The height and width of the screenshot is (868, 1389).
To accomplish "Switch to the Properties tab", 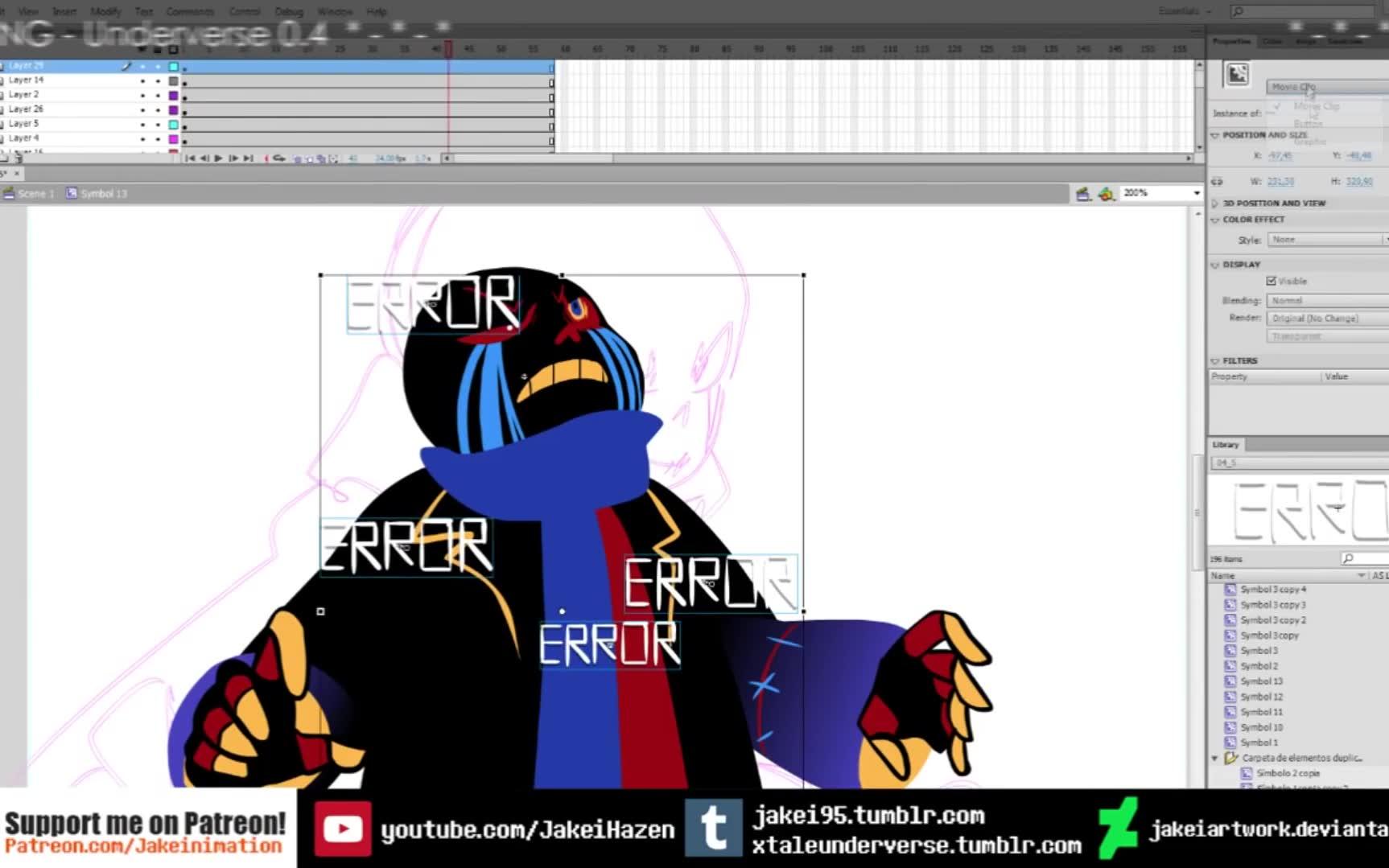I will [x=1231, y=41].
